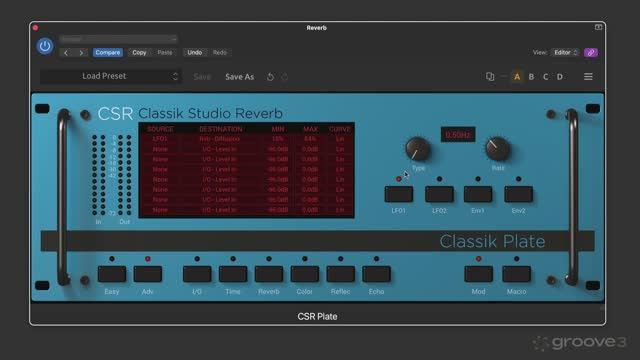Click the CURVE column header
The height and width of the screenshot is (360, 640).
click(340, 129)
